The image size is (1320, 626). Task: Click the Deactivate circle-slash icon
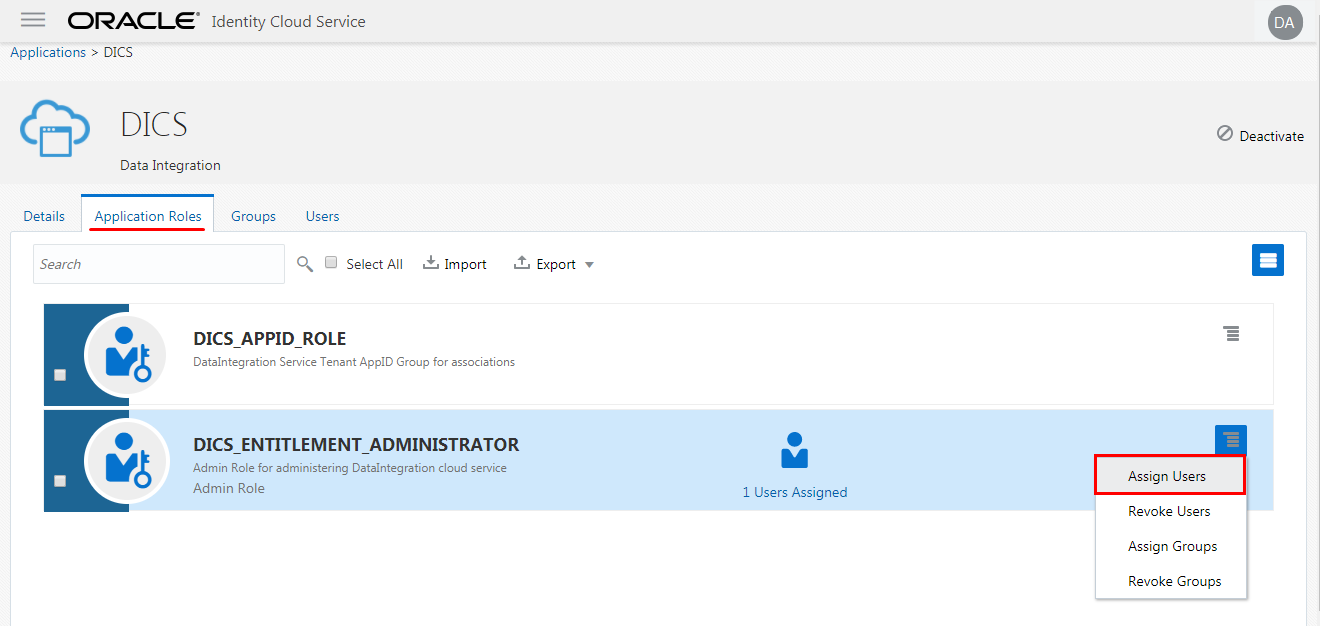coord(1225,134)
